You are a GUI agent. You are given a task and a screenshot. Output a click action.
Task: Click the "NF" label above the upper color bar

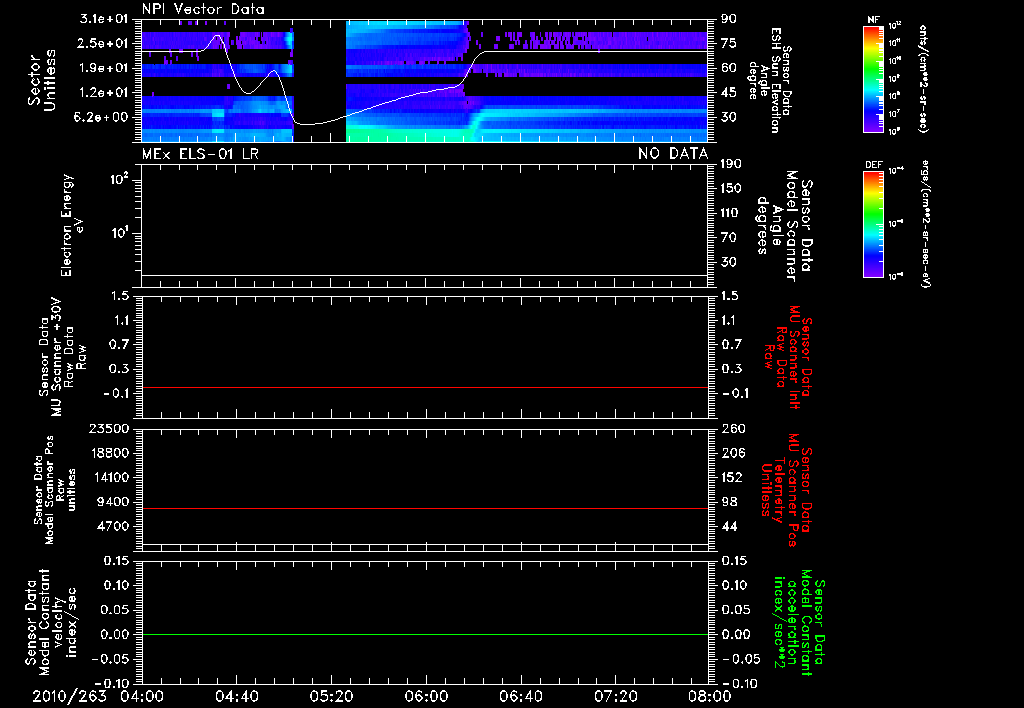[x=873, y=20]
